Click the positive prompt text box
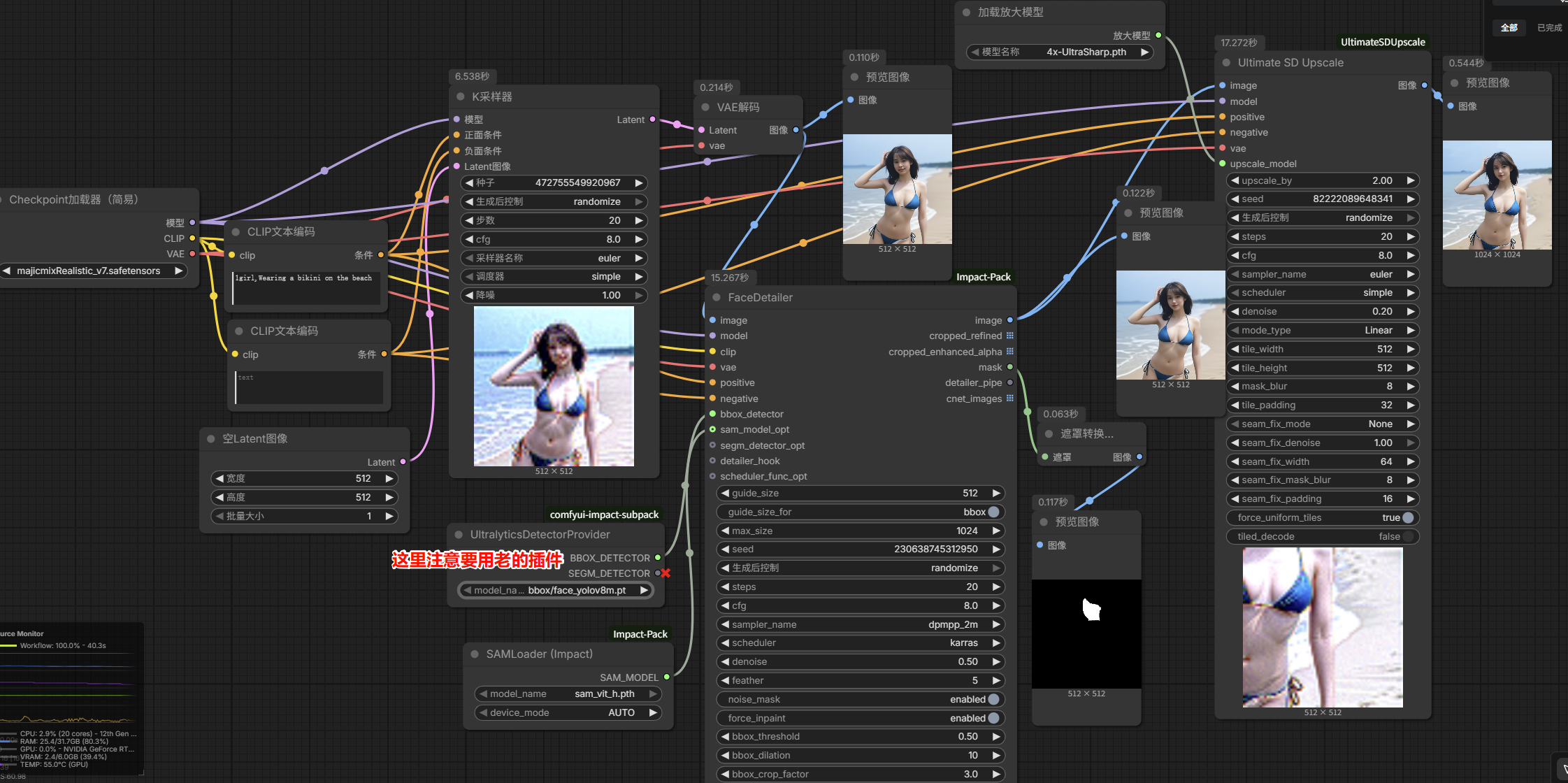 tap(306, 287)
